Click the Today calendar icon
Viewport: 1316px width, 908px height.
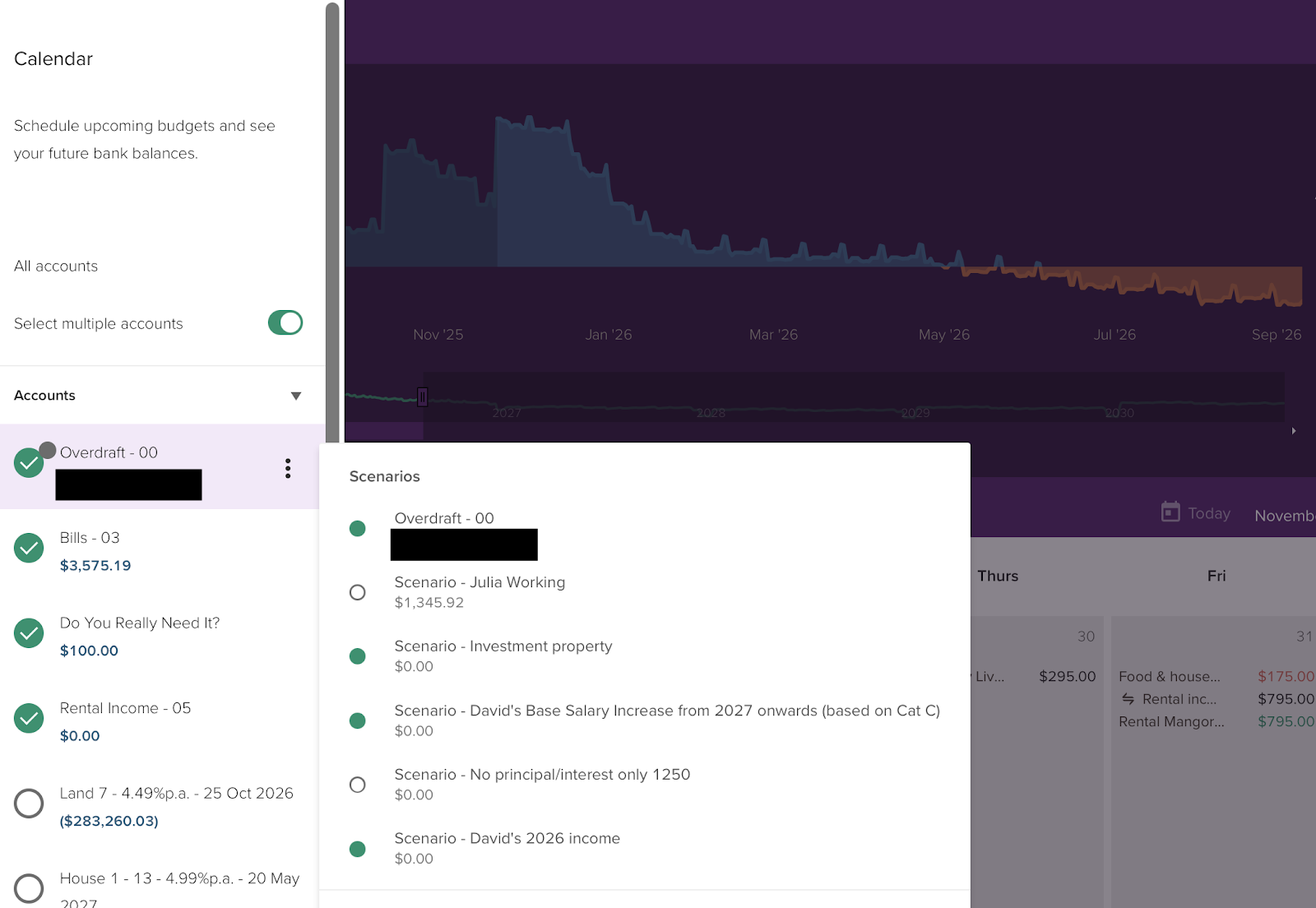[x=1170, y=512]
